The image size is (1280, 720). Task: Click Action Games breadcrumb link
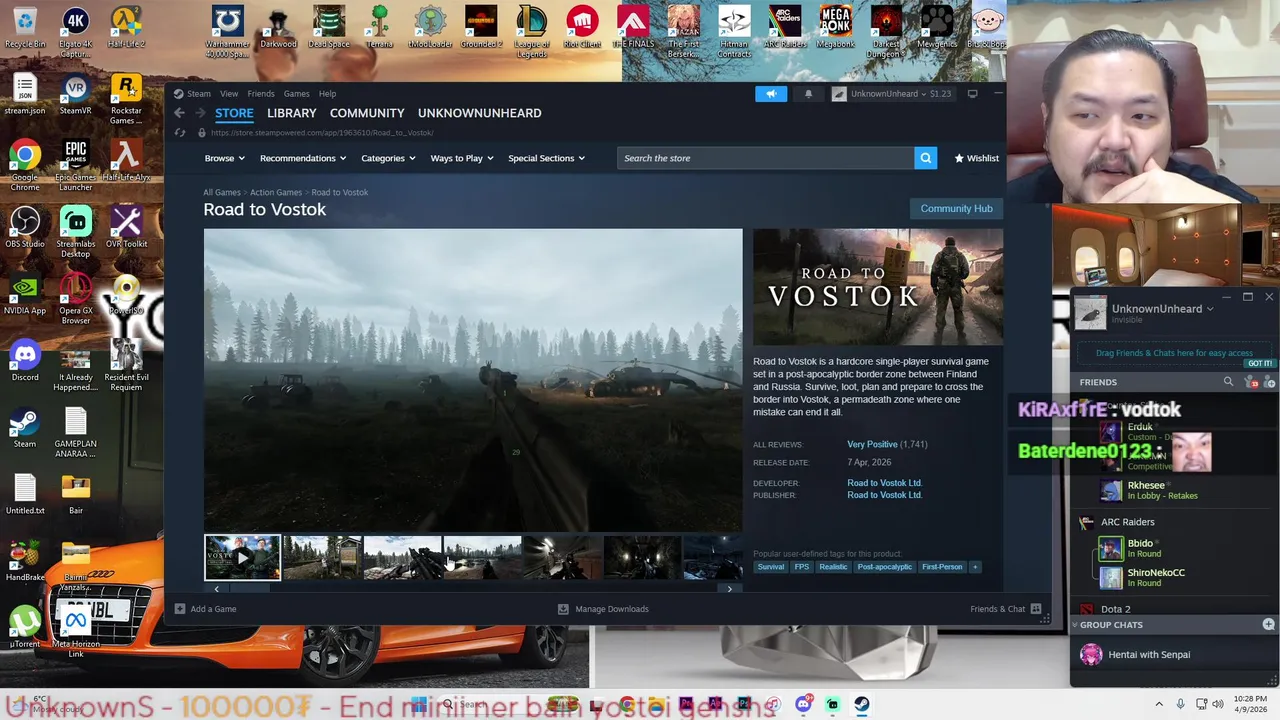click(x=276, y=192)
